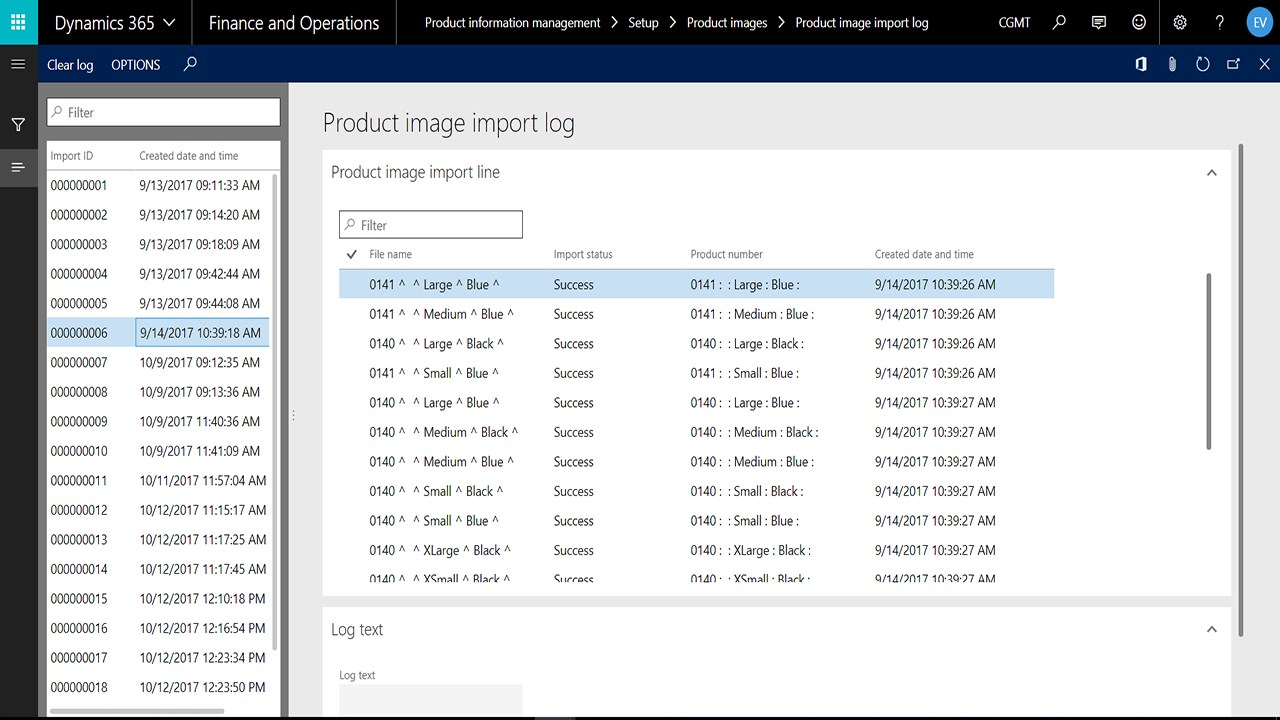Image resolution: width=1280 pixels, height=720 pixels.
Task: Expand the hamburger navigation pane
Action: pos(18,64)
